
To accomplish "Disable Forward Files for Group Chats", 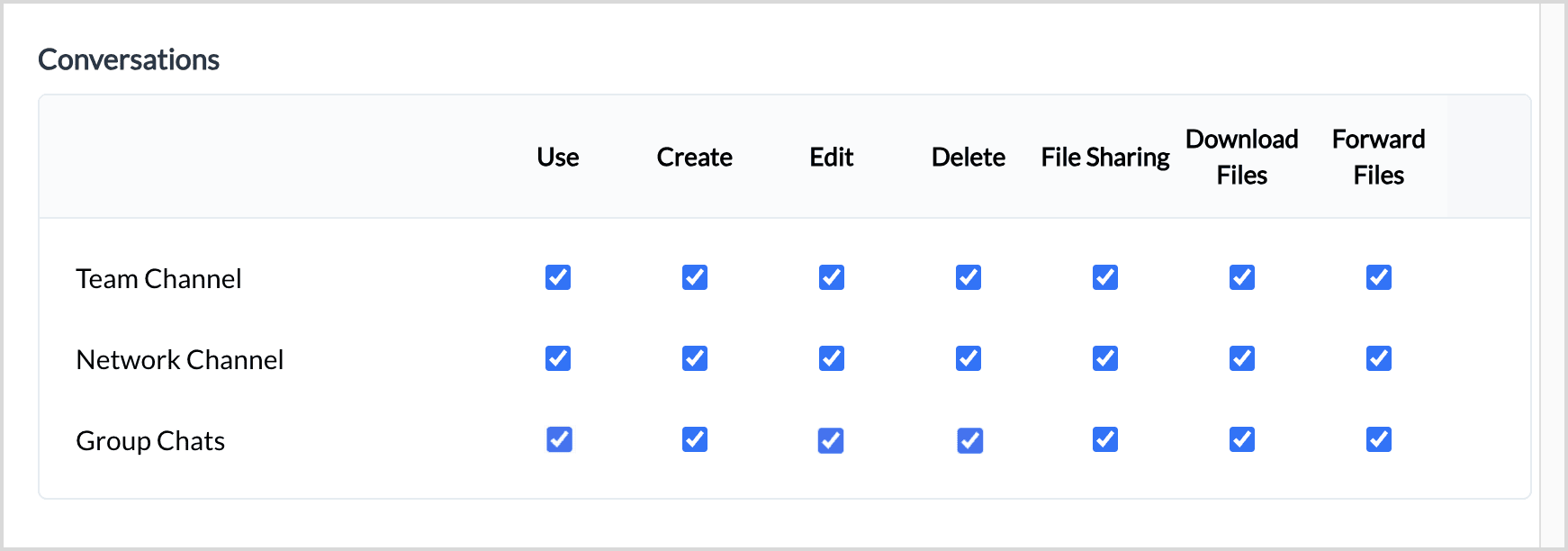I will [x=1379, y=439].
